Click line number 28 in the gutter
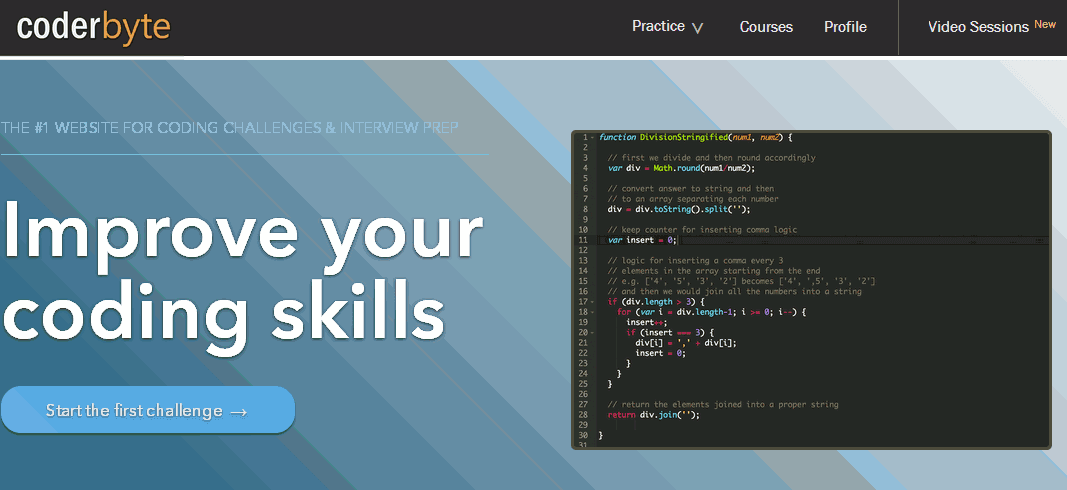This screenshot has height=490, width=1067. 583,414
